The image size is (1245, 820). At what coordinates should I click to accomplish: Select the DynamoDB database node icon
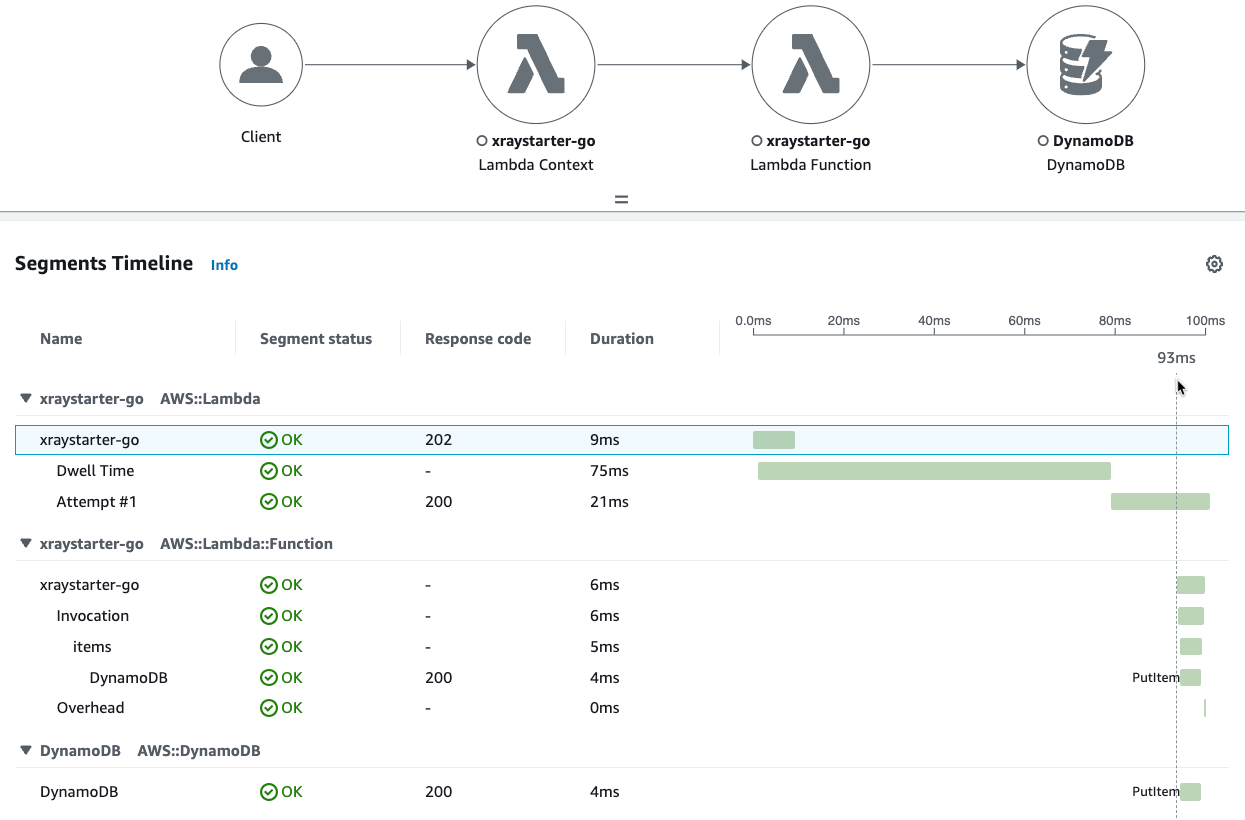pos(1086,66)
